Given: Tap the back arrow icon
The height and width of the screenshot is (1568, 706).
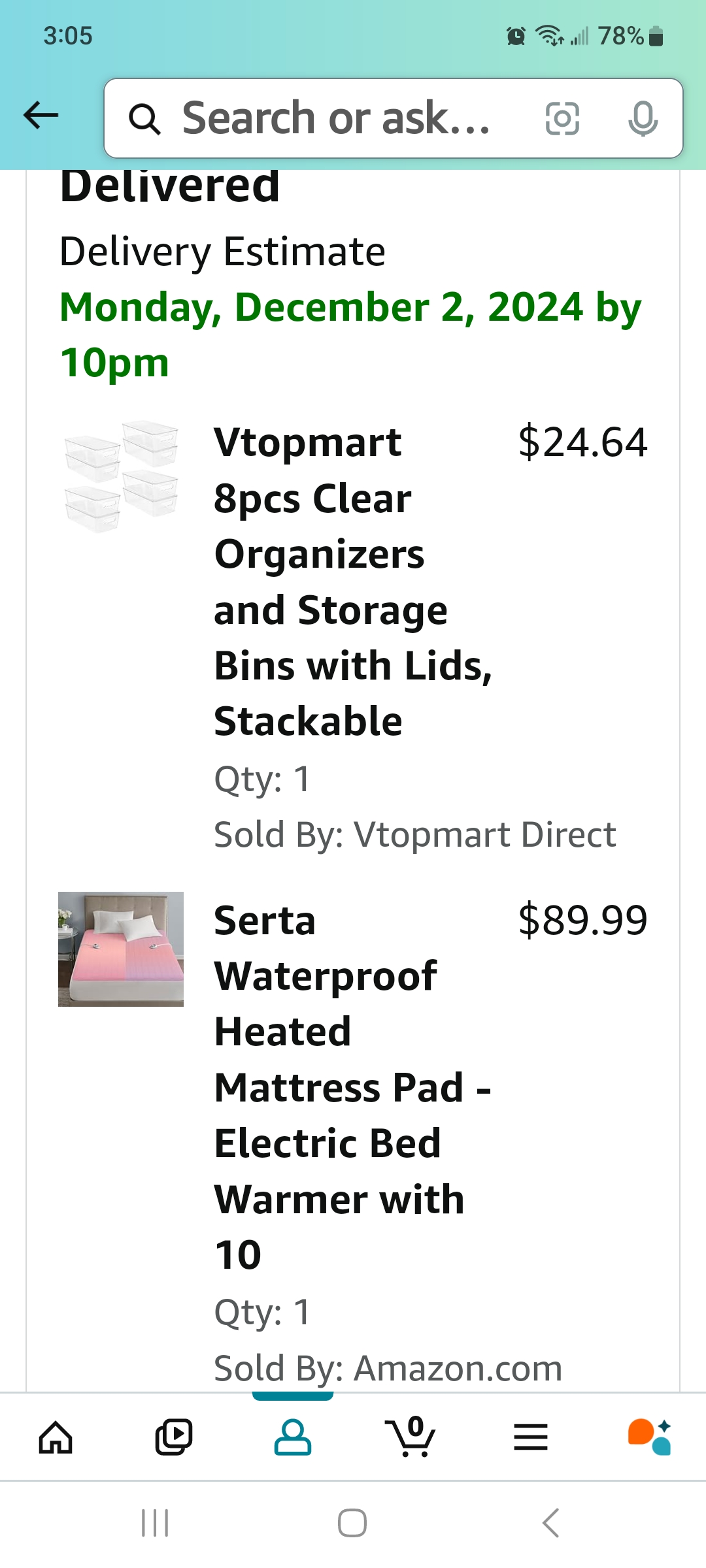Looking at the screenshot, I should coord(41,116).
